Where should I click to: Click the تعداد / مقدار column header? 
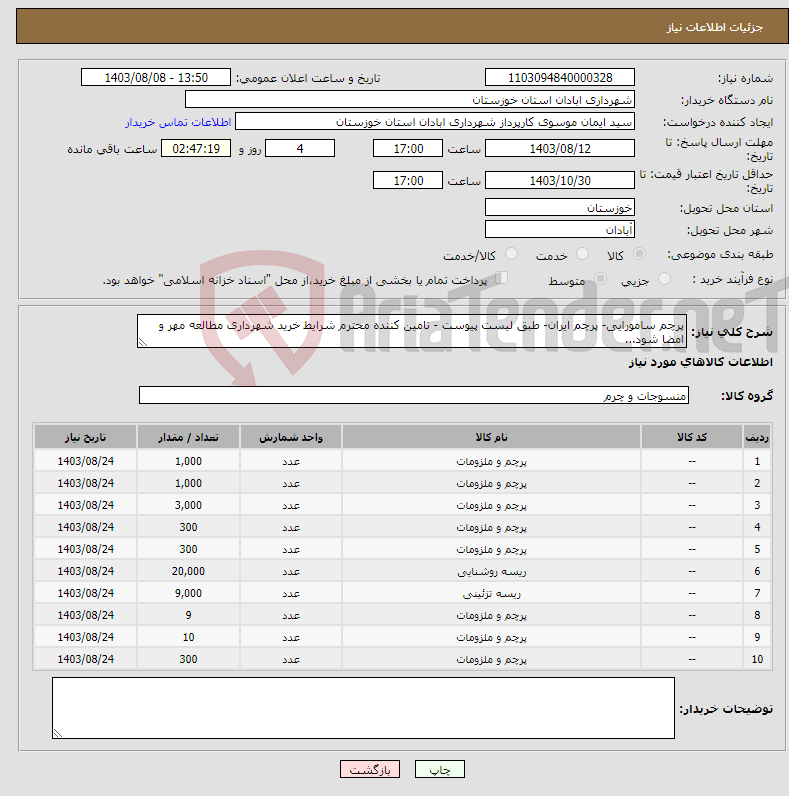pos(188,437)
